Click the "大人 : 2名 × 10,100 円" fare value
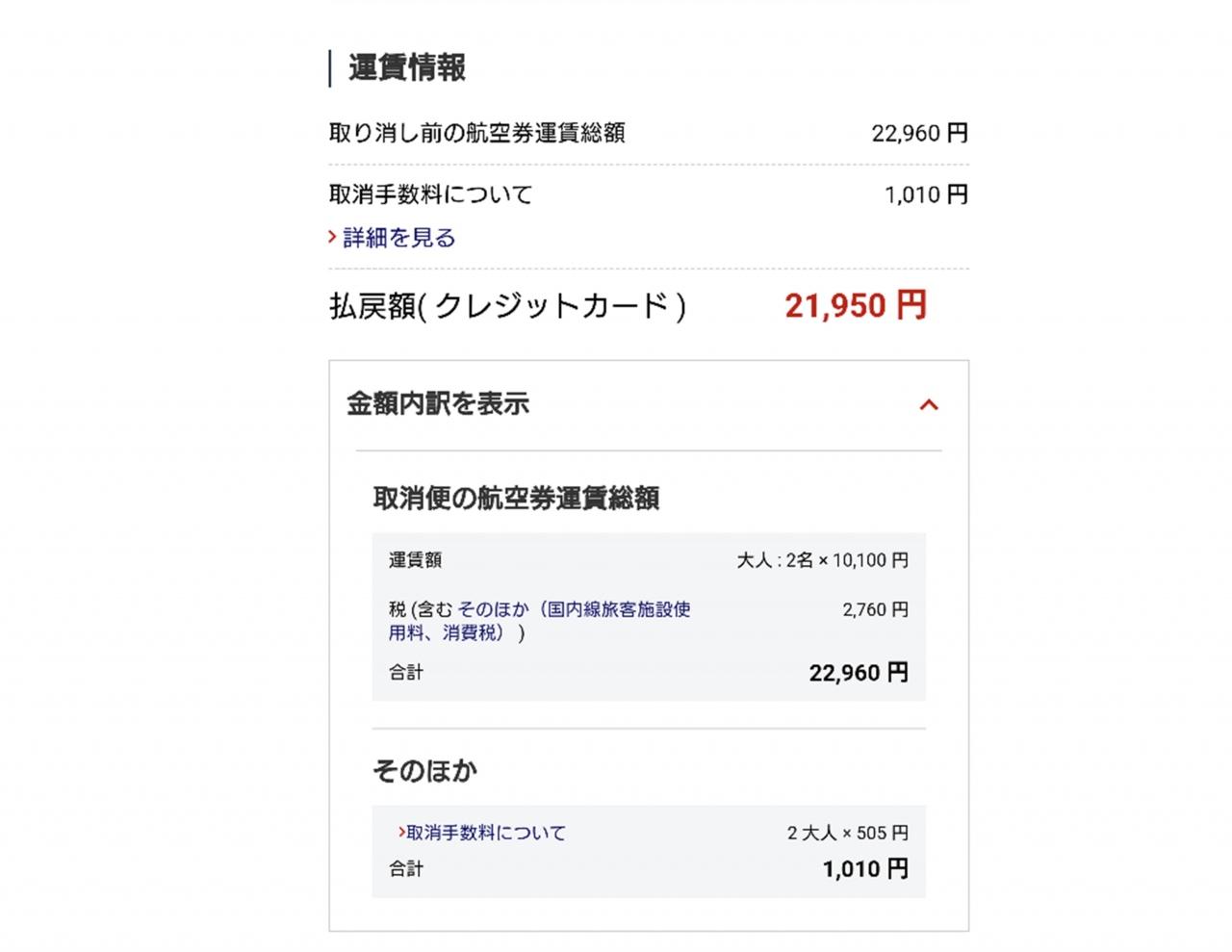The width and height of the screenshot is (1232, 952). pyautogui.click(x=822, y=560)
